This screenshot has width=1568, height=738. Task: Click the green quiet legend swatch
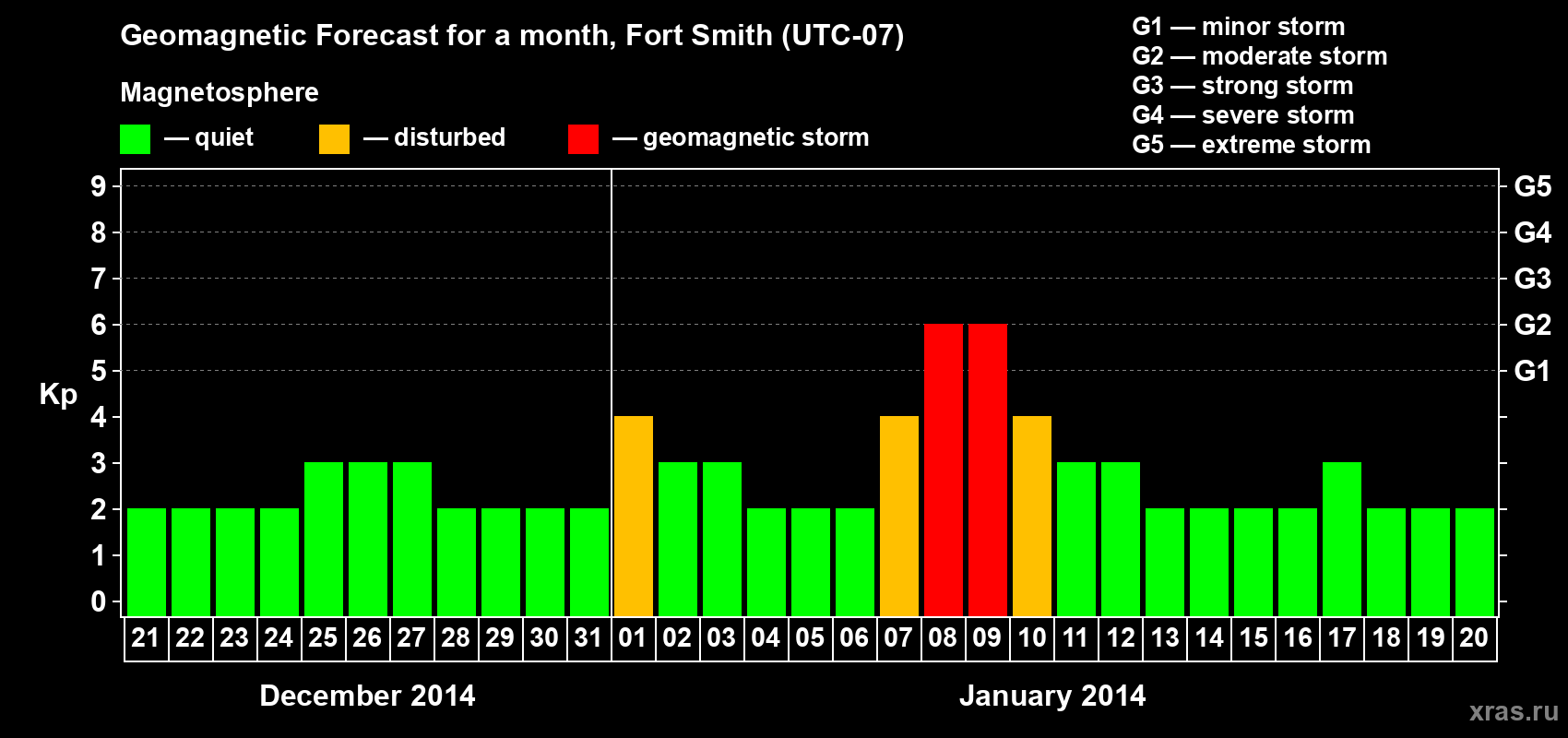point(135,139)
